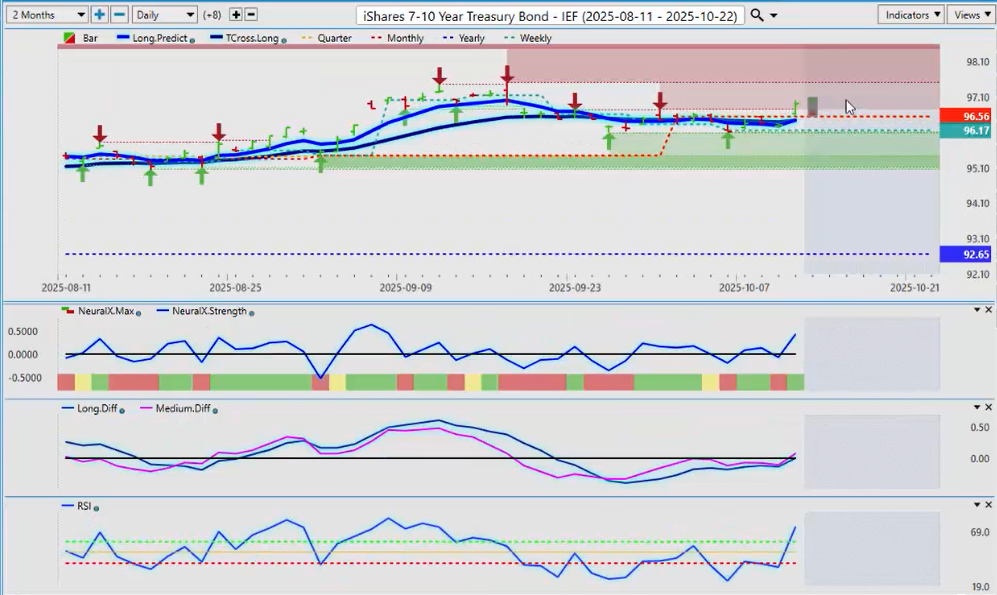Open the Indicators menu
The height and width of the screenshot is (595, 997).
pyautogui.click(x=911, y=15)
